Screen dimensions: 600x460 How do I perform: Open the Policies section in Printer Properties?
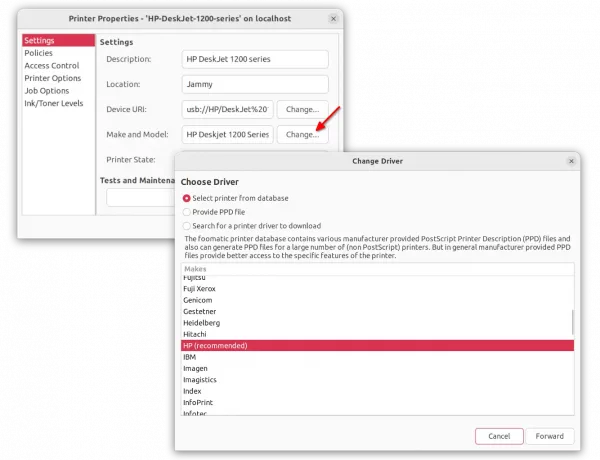59,53
